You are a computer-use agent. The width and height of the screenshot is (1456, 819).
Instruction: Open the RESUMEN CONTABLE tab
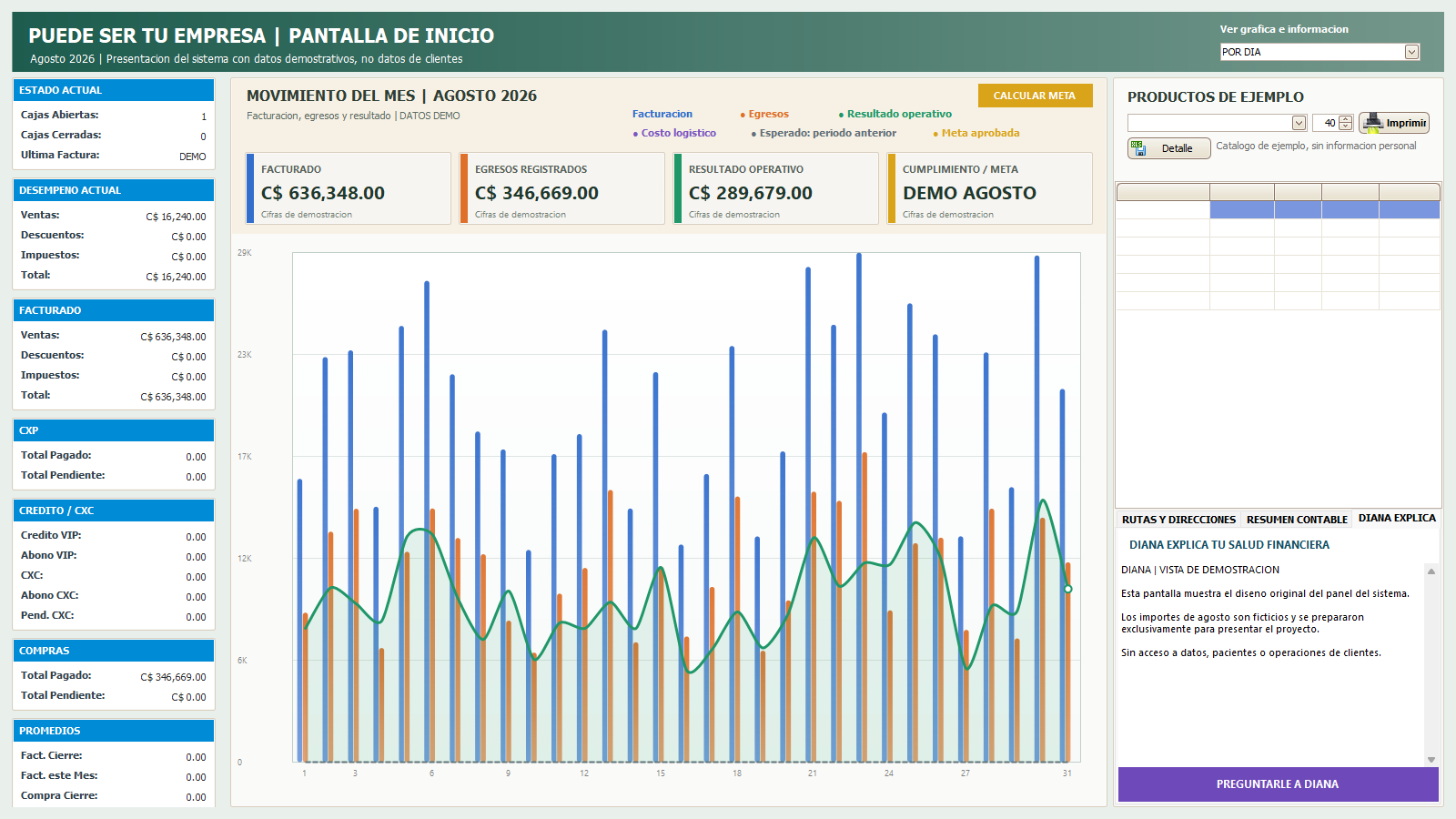click(1297, 520)
